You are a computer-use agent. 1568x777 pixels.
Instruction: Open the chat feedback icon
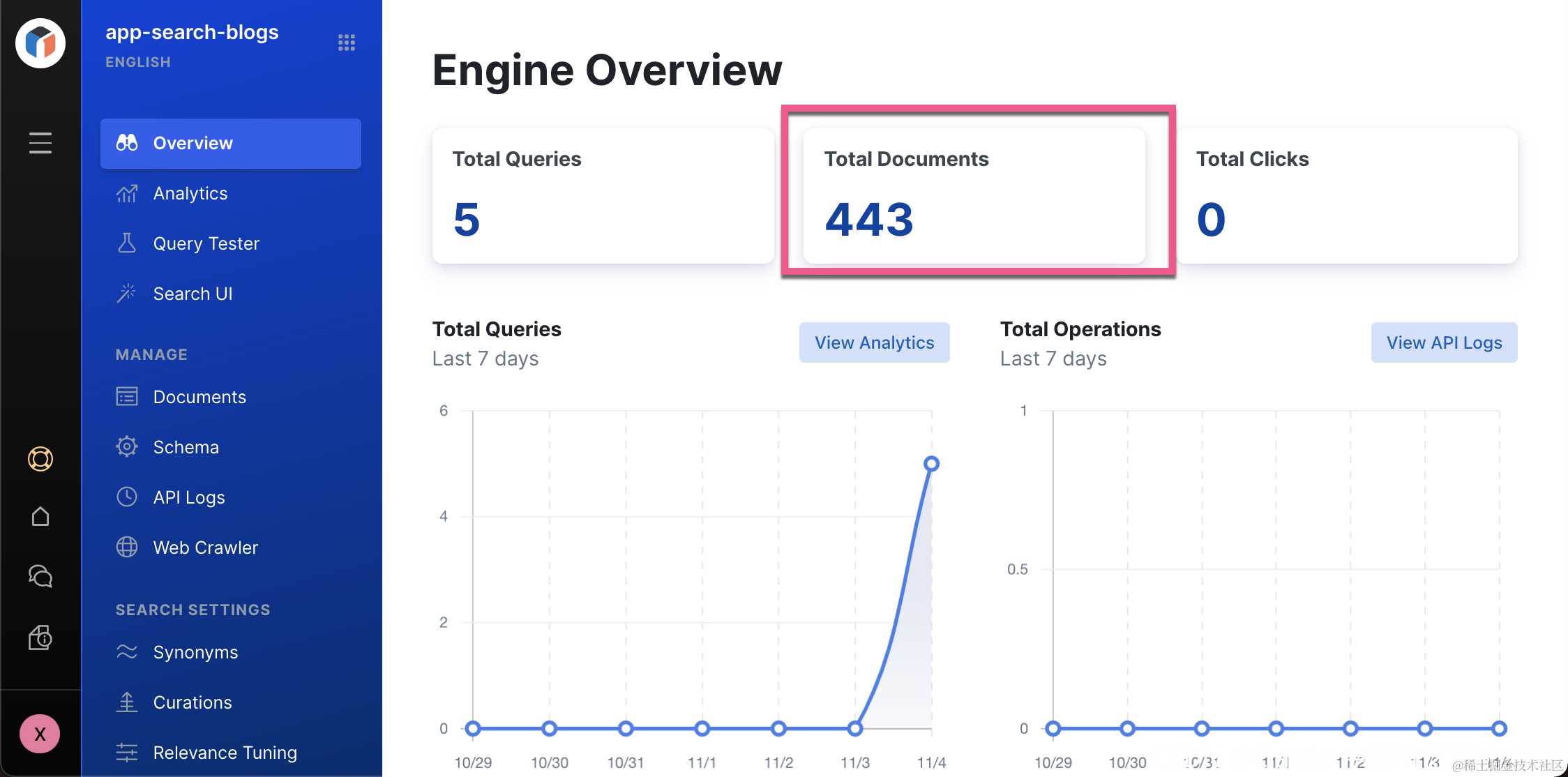[40, 576]
